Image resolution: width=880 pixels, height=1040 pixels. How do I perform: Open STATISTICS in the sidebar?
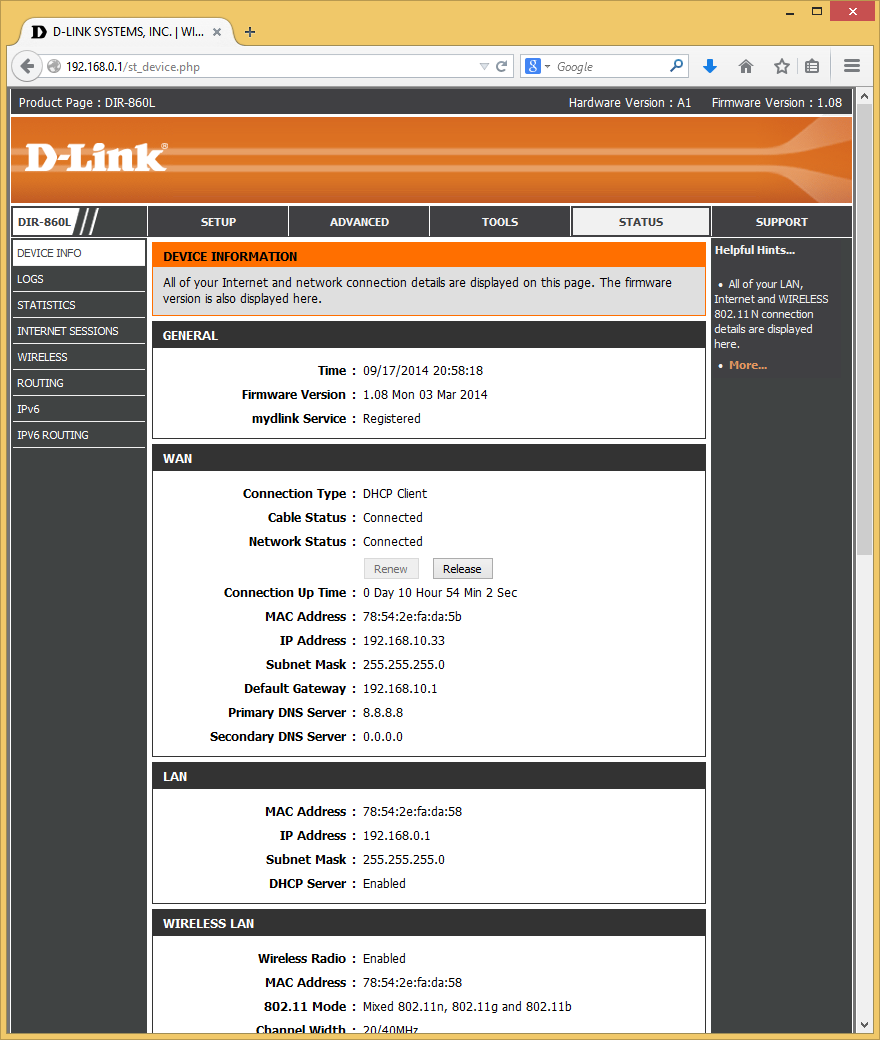coord(79,305)
